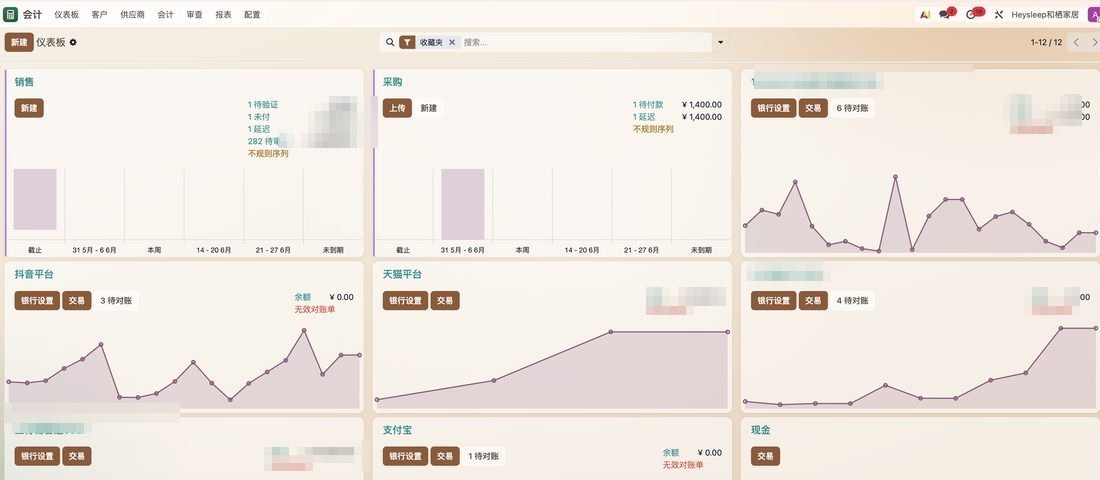This screenshot has width=1100, height=480.
Task: Open the calculator app icon home menu
Action: coord(11,14)
